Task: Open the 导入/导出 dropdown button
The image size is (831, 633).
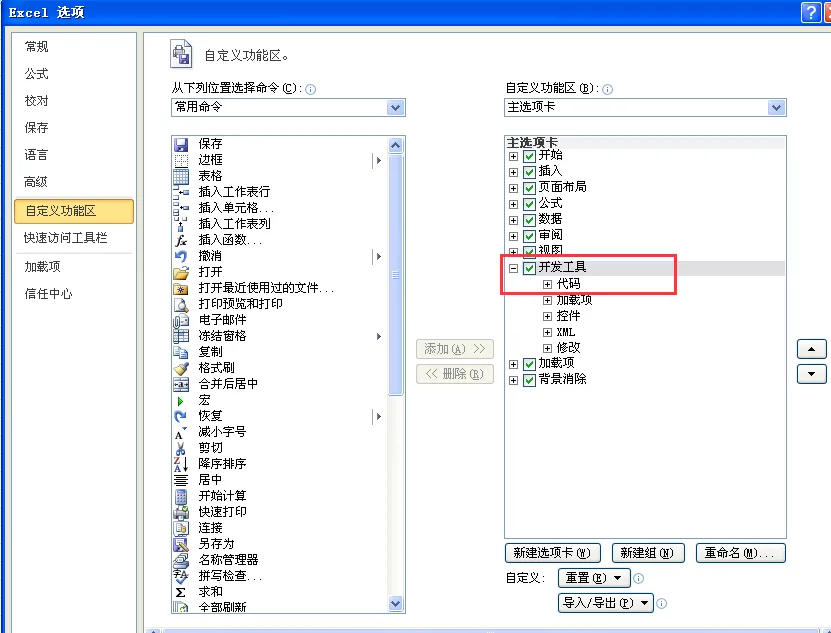Action: point(606,603)
